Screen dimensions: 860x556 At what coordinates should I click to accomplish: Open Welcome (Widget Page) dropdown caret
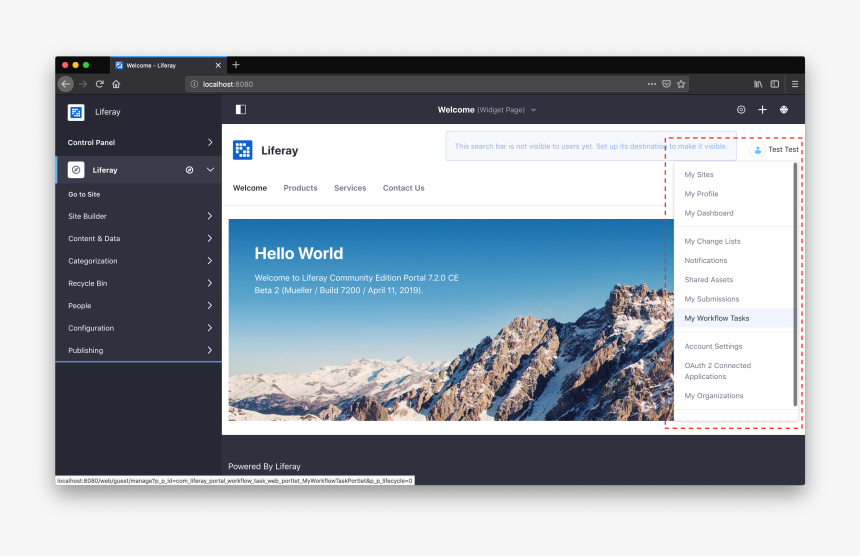[x=533, y=110]
